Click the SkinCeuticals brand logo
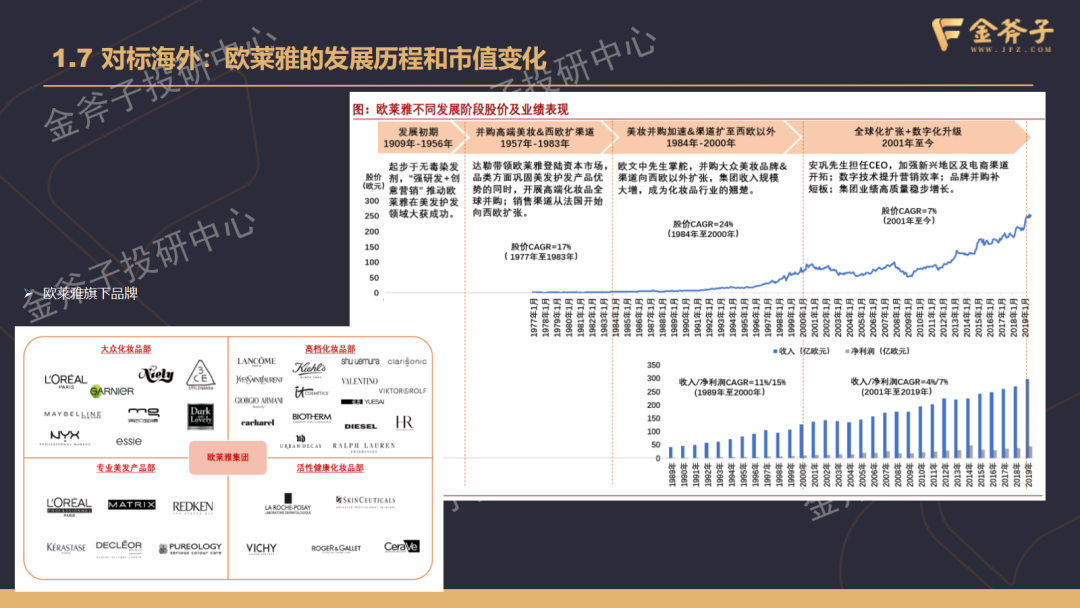 point(365,501)
